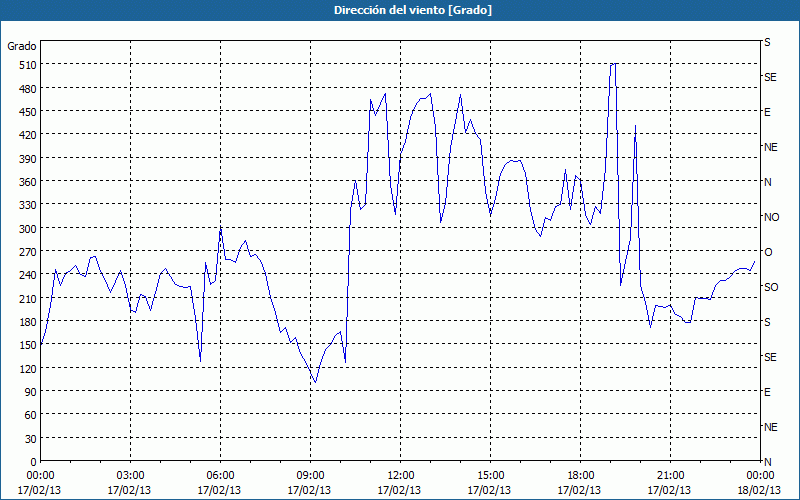Click the 480 value on the degree axis

[x=28, y=89]
